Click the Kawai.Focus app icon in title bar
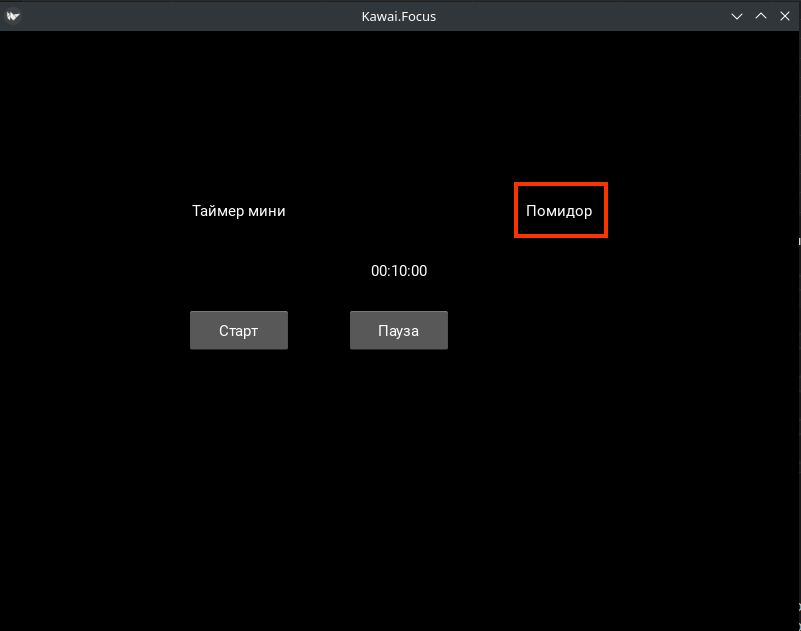The image size is (801, 631). pos(13,16)
